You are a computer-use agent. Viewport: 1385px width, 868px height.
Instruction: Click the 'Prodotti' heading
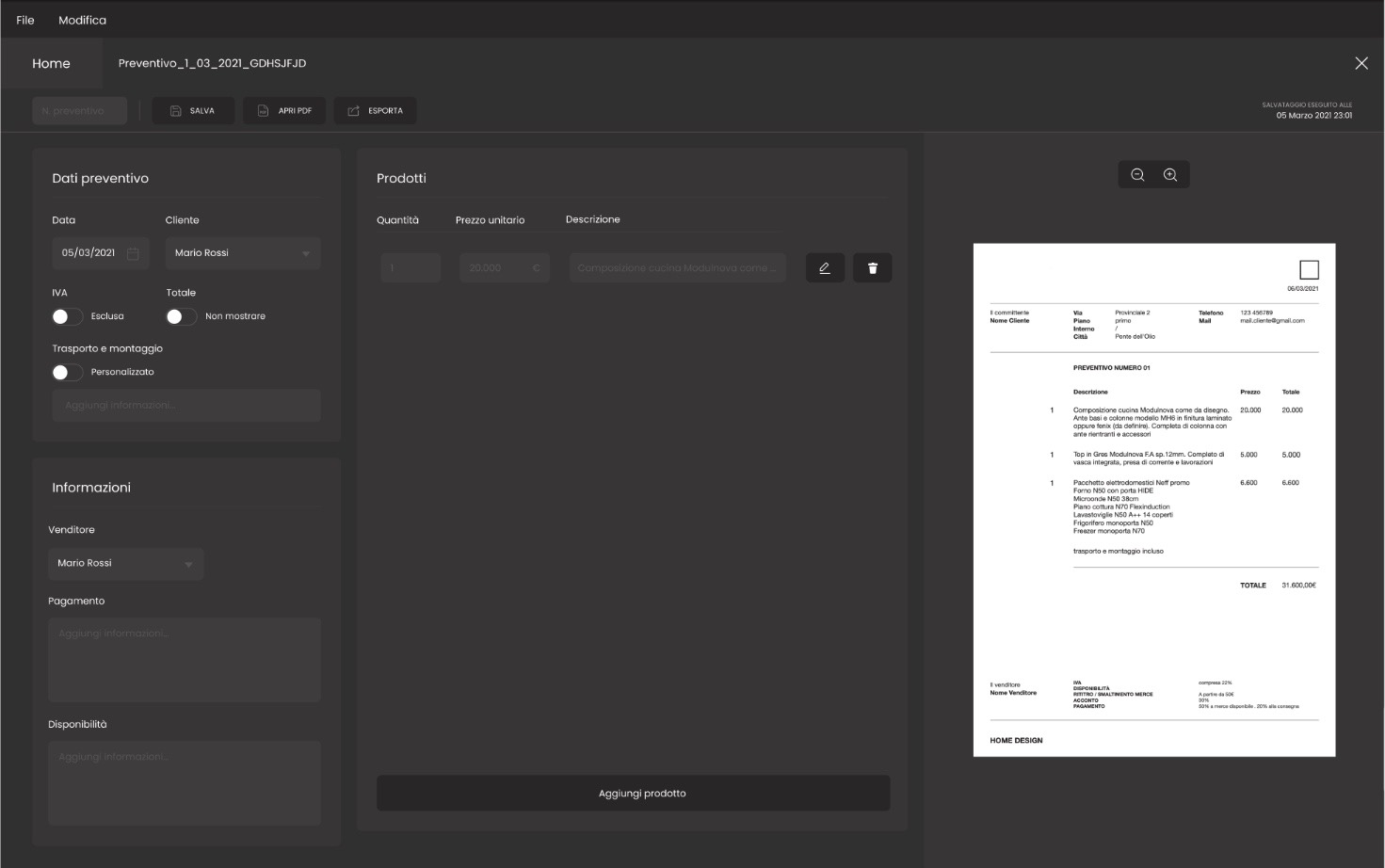(x=401, y=178)
